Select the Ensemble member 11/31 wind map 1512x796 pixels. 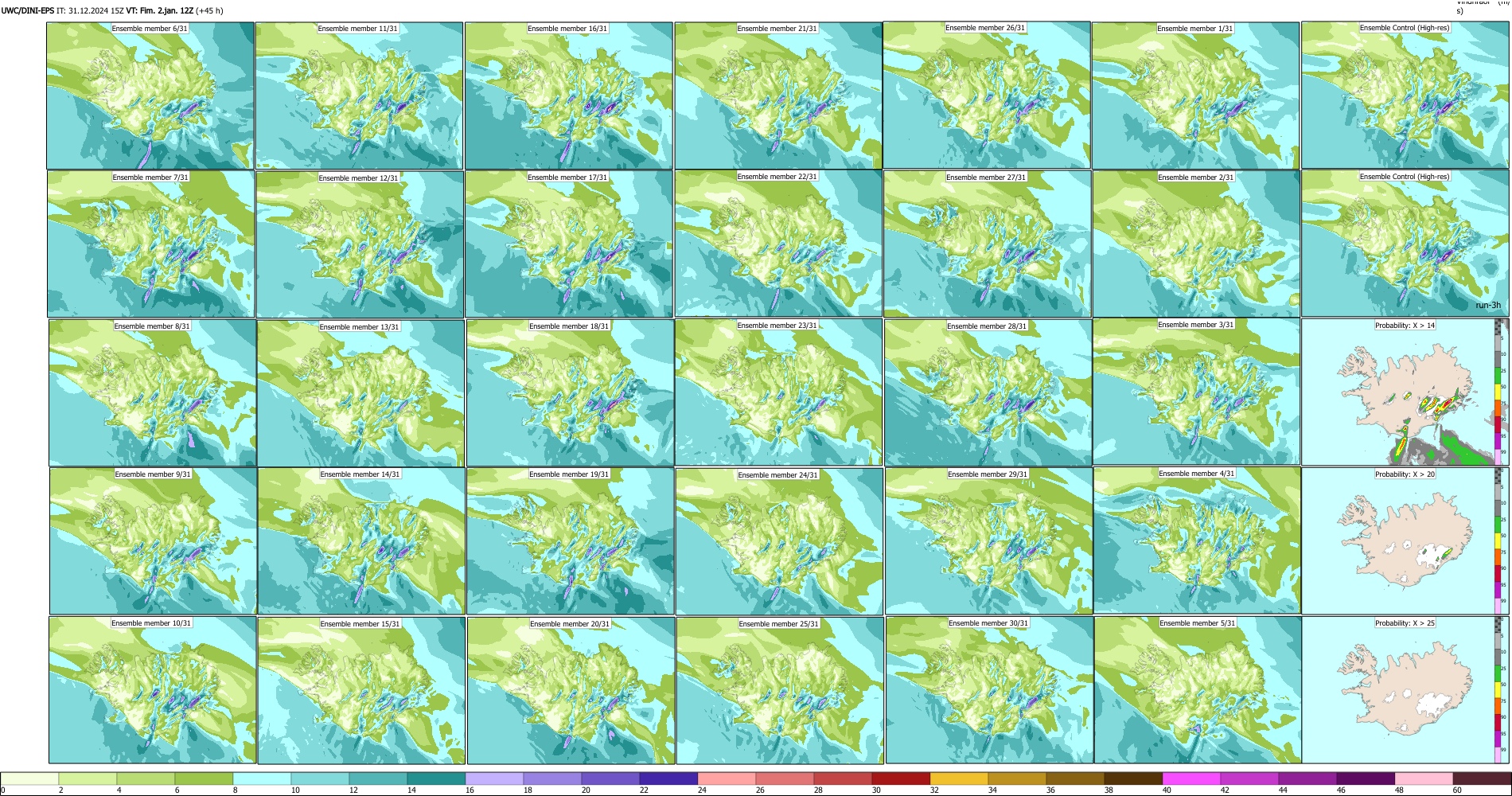pyautogui.click(x=359, y=96)
